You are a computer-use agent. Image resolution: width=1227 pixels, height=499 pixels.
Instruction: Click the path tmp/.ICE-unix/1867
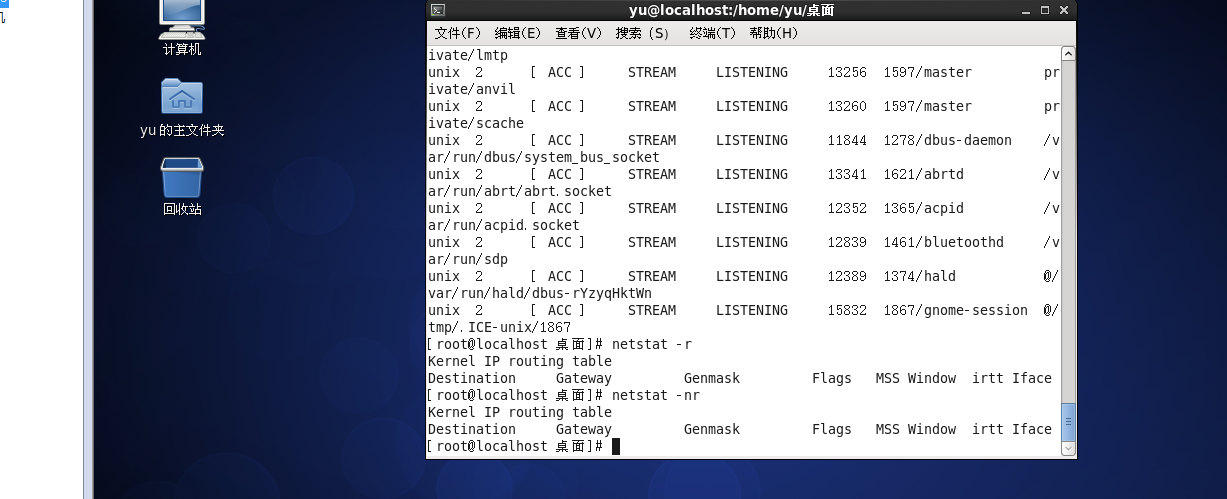point(500,327)
